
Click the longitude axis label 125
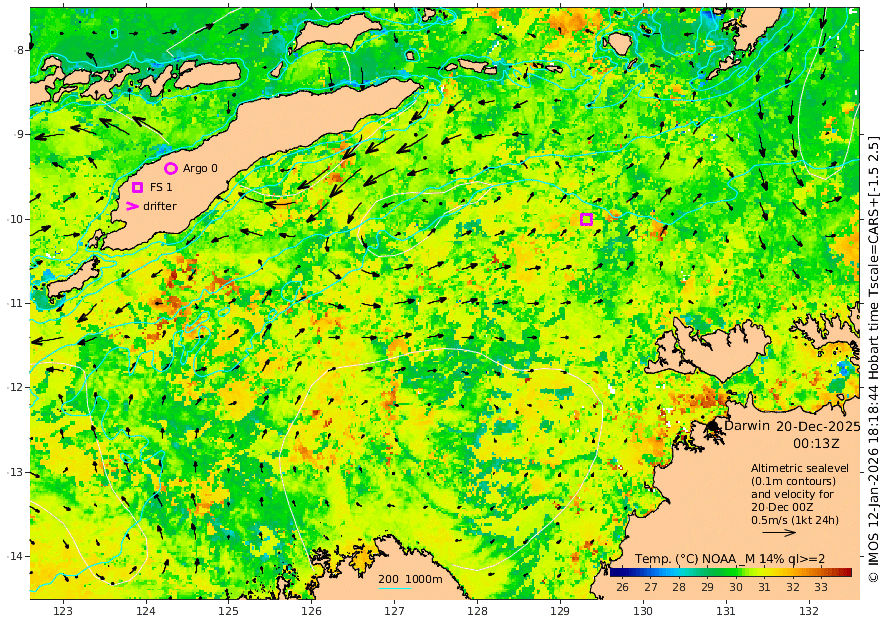click(228, 611)
